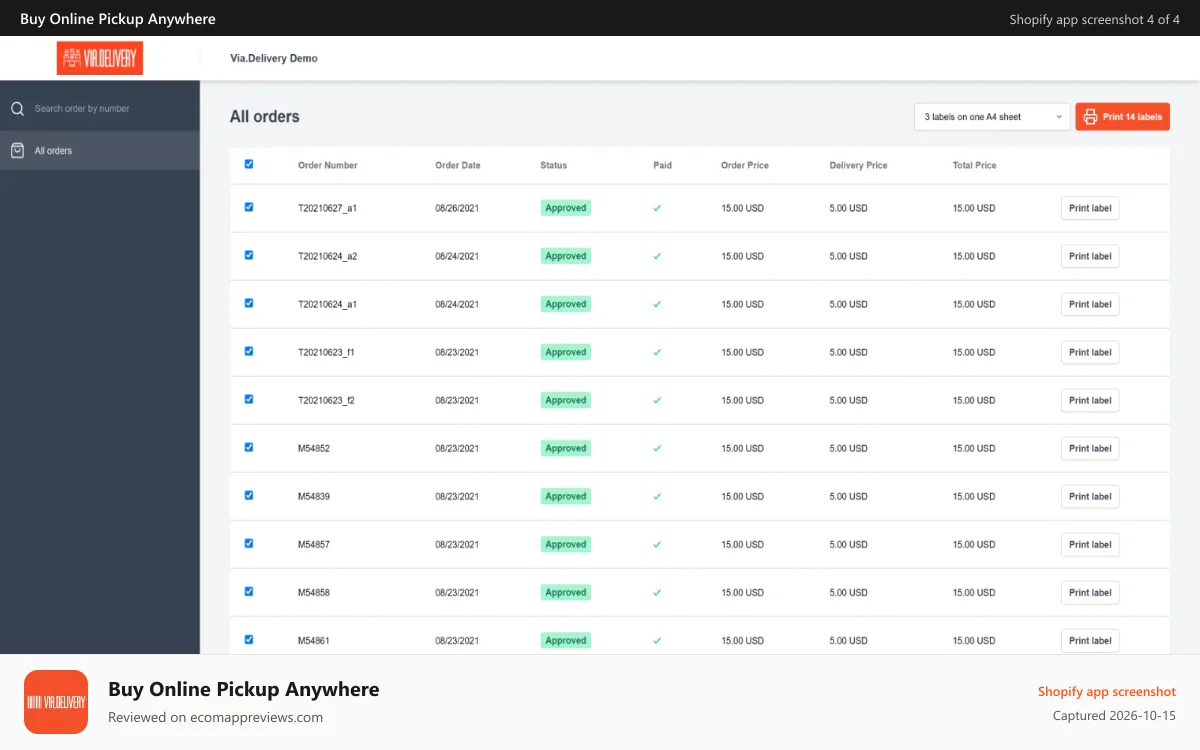Click paid checkmark for order T20210627_a1

tap(657, 208)
